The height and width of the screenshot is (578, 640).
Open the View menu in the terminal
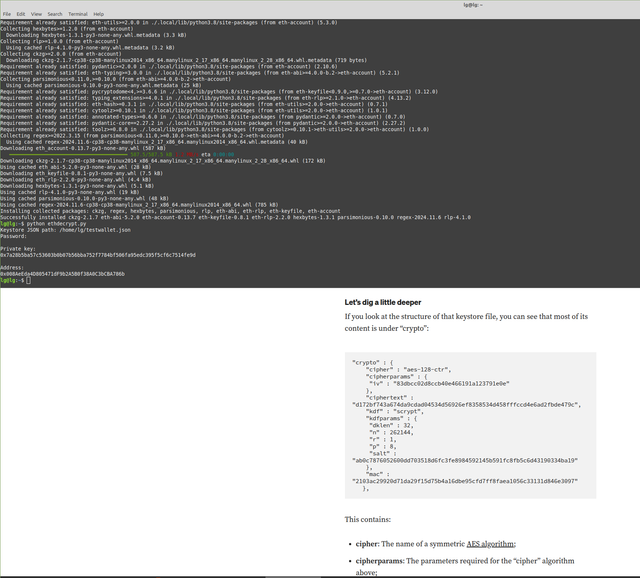[x=36, y=14]
